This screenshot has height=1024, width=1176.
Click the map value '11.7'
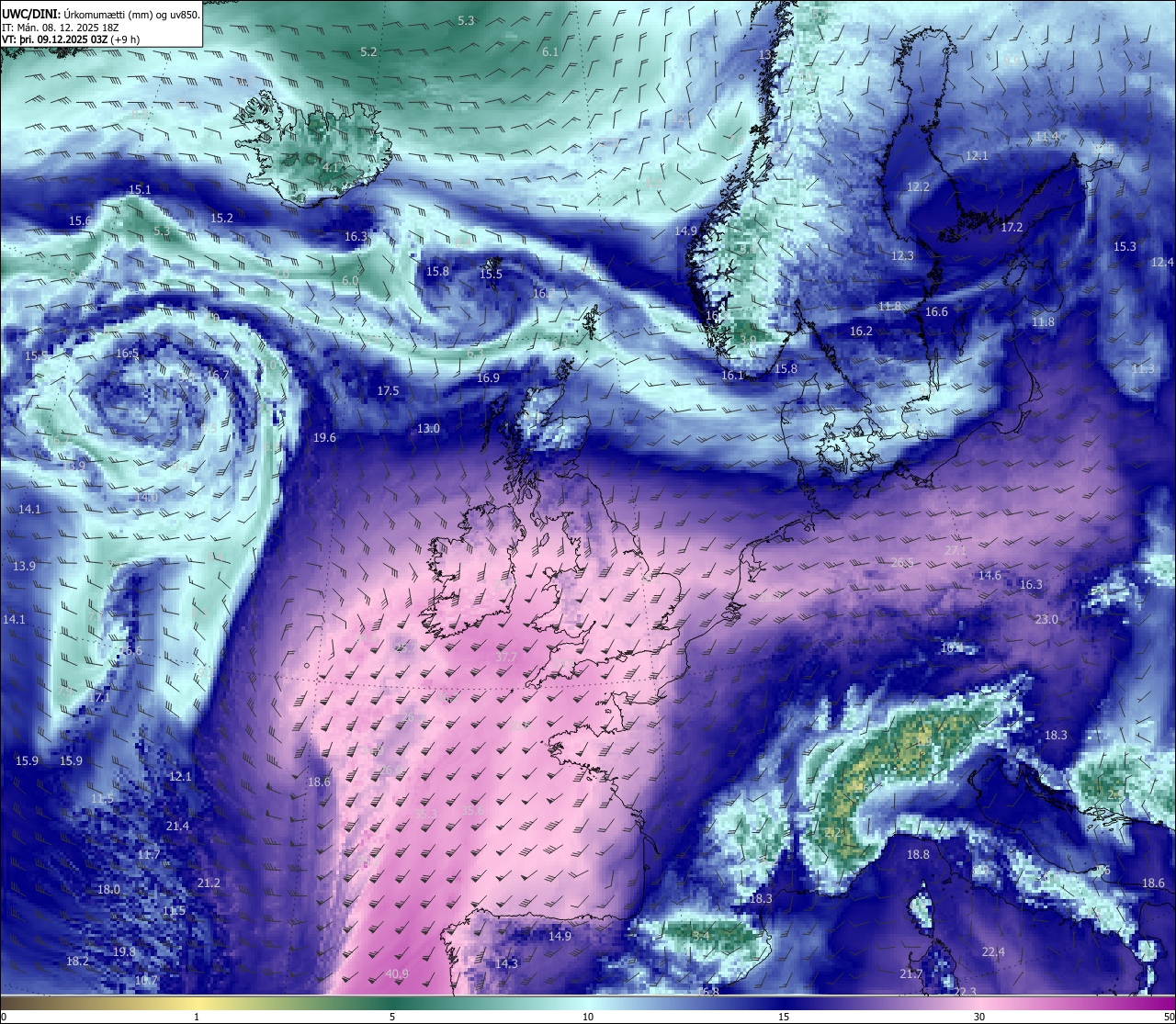pos(148,854)
